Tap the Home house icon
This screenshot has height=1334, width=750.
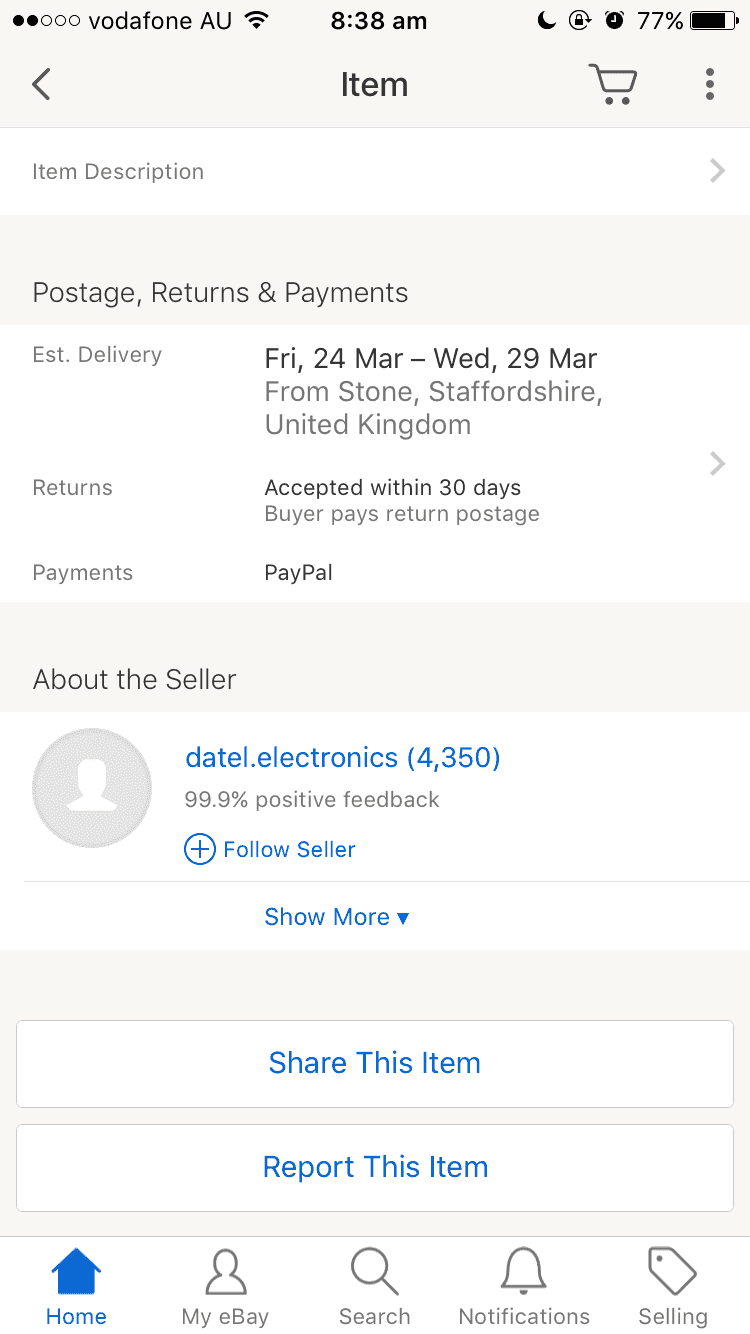click(76, 1272)
